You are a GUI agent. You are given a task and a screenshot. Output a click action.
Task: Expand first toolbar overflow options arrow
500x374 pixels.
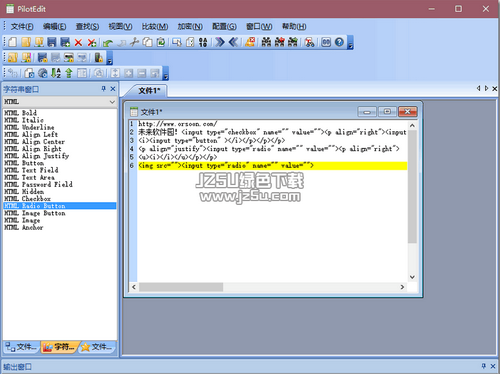pos(350,43)
